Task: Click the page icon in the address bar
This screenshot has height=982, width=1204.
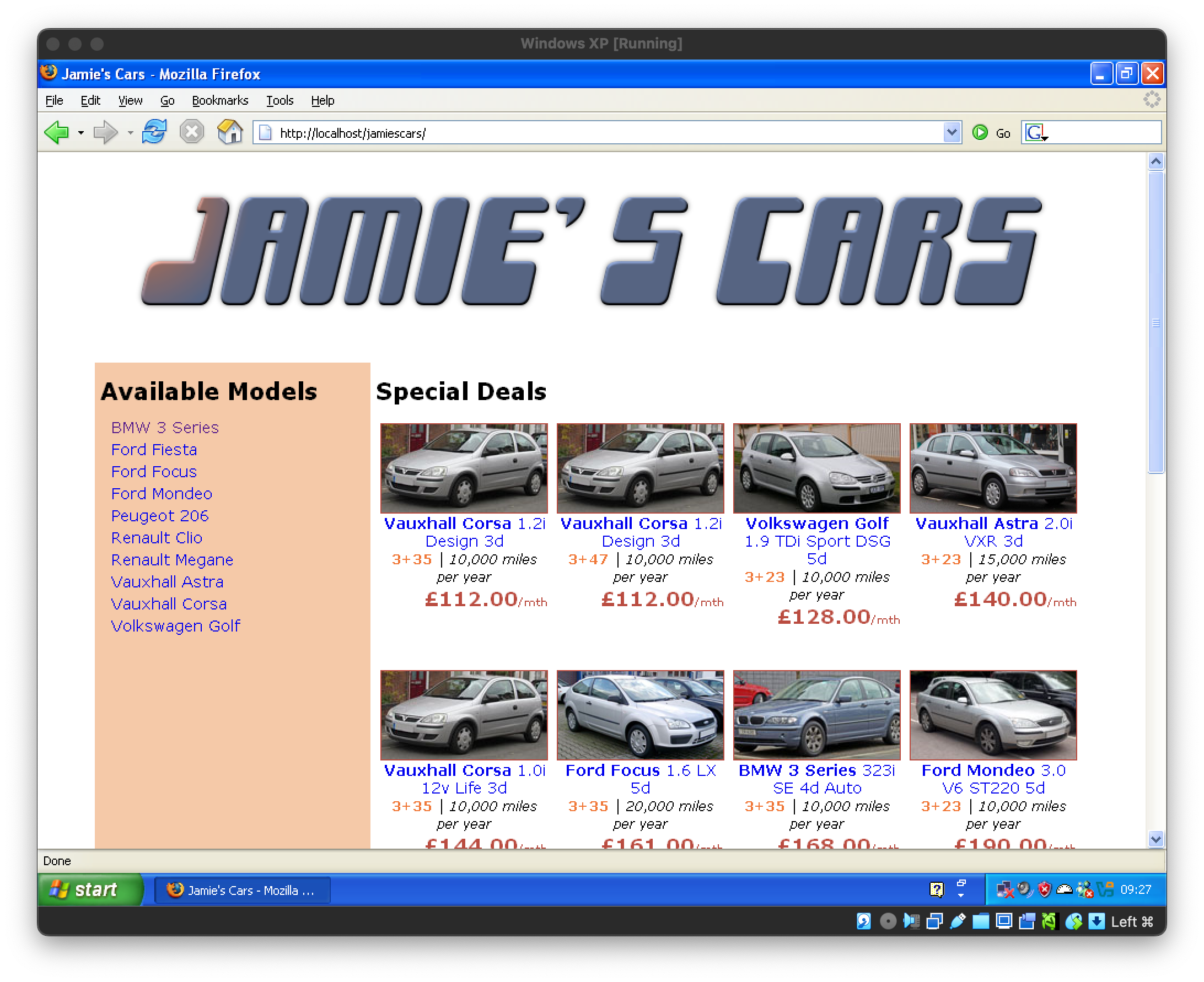Action: tap(265, 133)
